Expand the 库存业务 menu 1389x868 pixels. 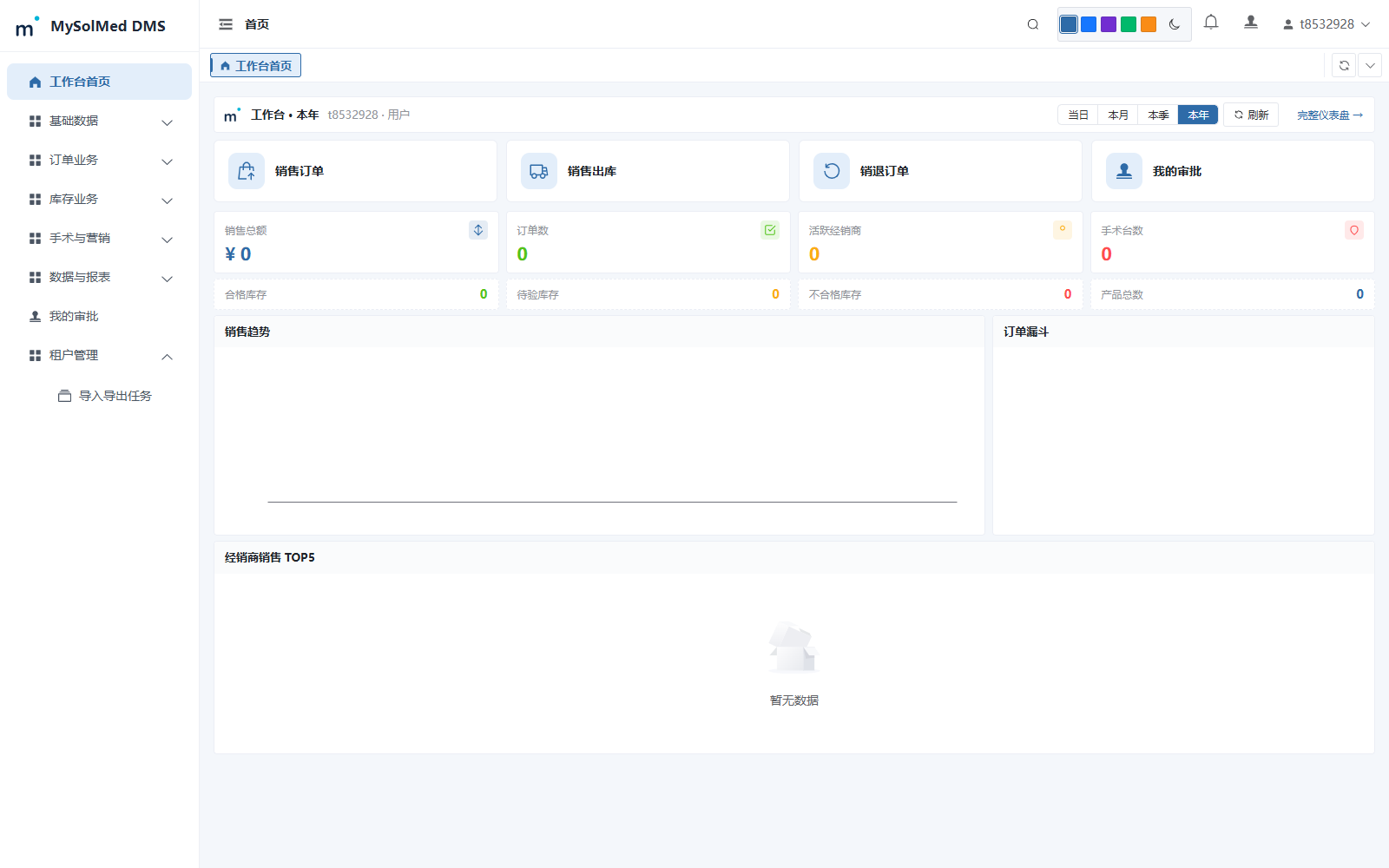[99, 199]
